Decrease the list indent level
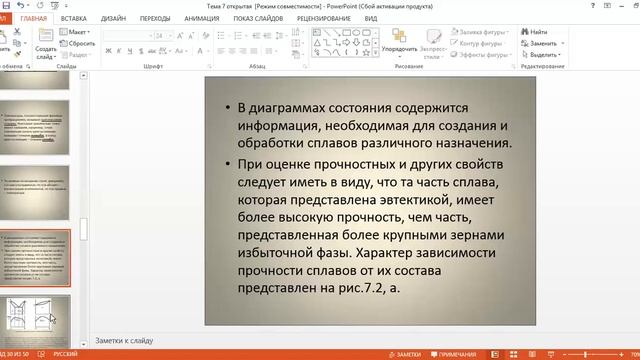 point(256,36)
